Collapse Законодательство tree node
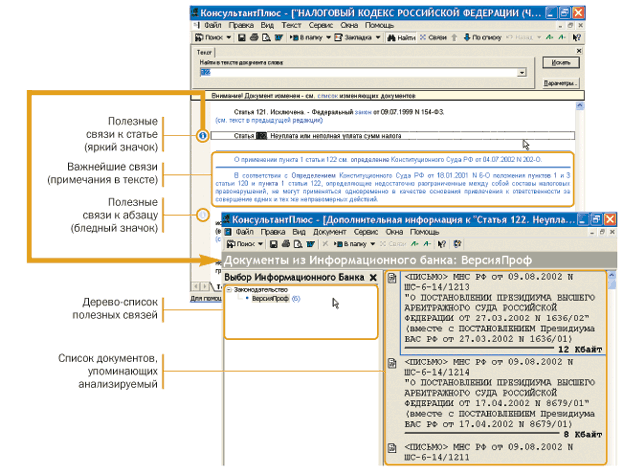This screenshot has height=476, width=630. tap(229, 290)
